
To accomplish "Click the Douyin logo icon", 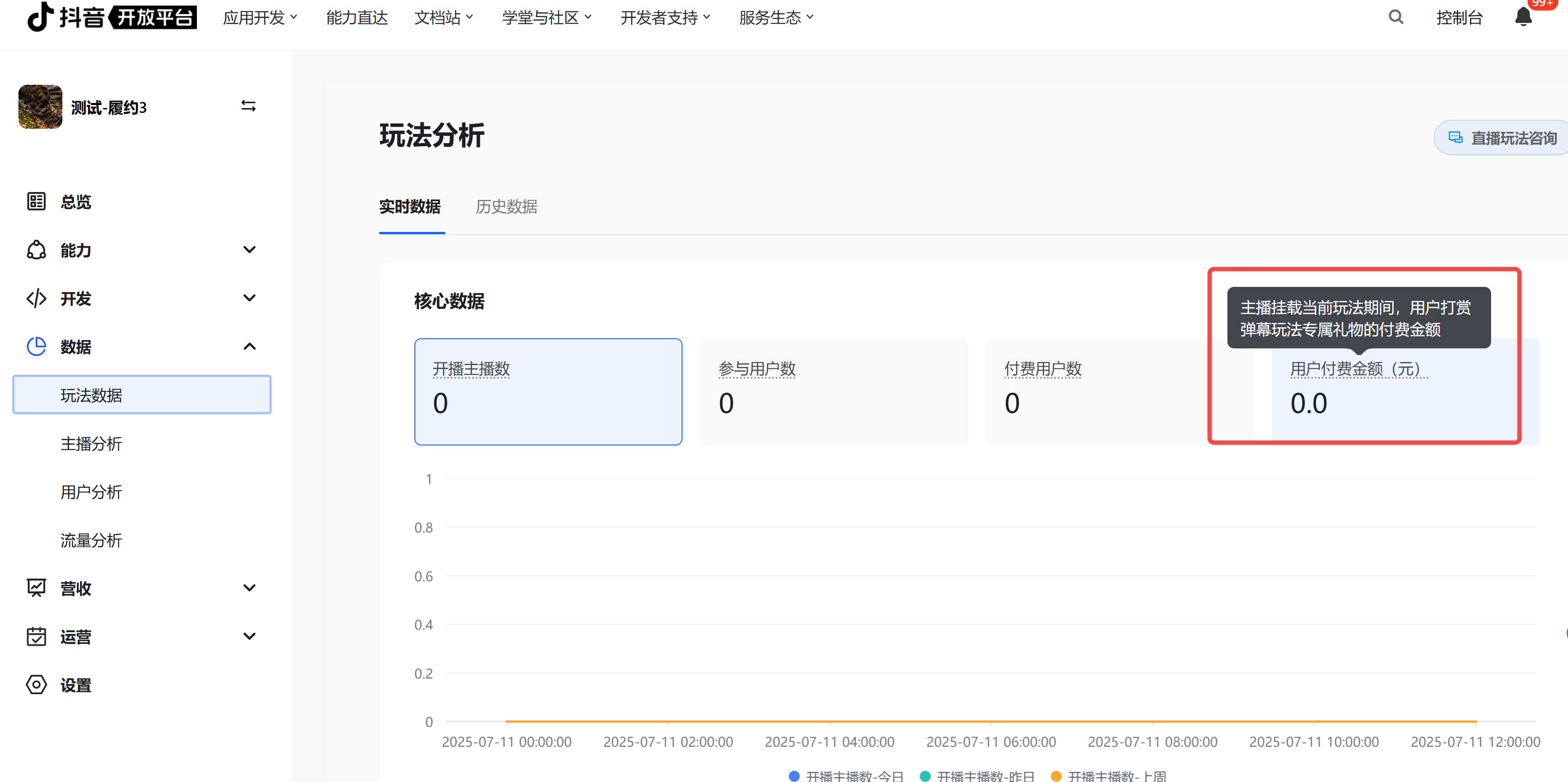I will tap(40, 16).
